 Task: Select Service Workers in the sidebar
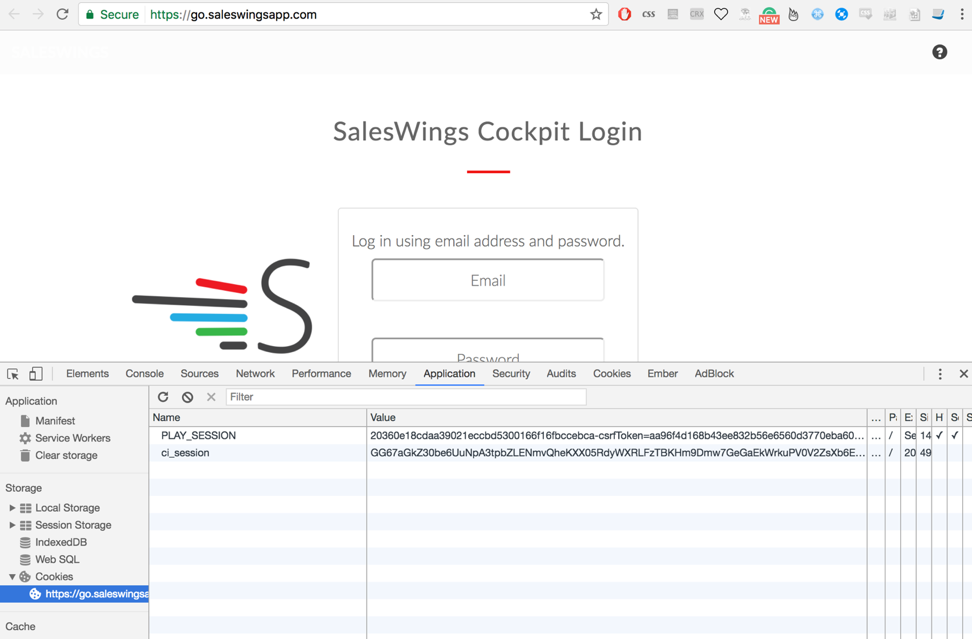pyautogui.click(x=73, y=438)
